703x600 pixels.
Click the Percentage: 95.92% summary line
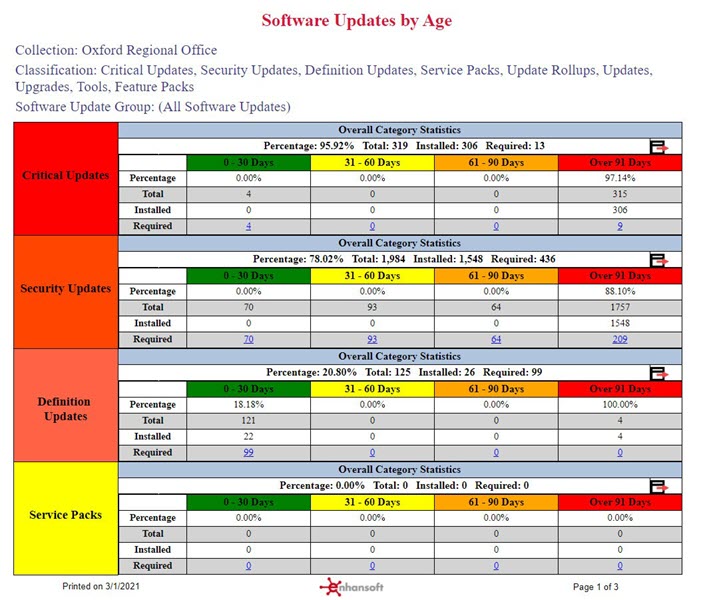(x=404, y=146)
